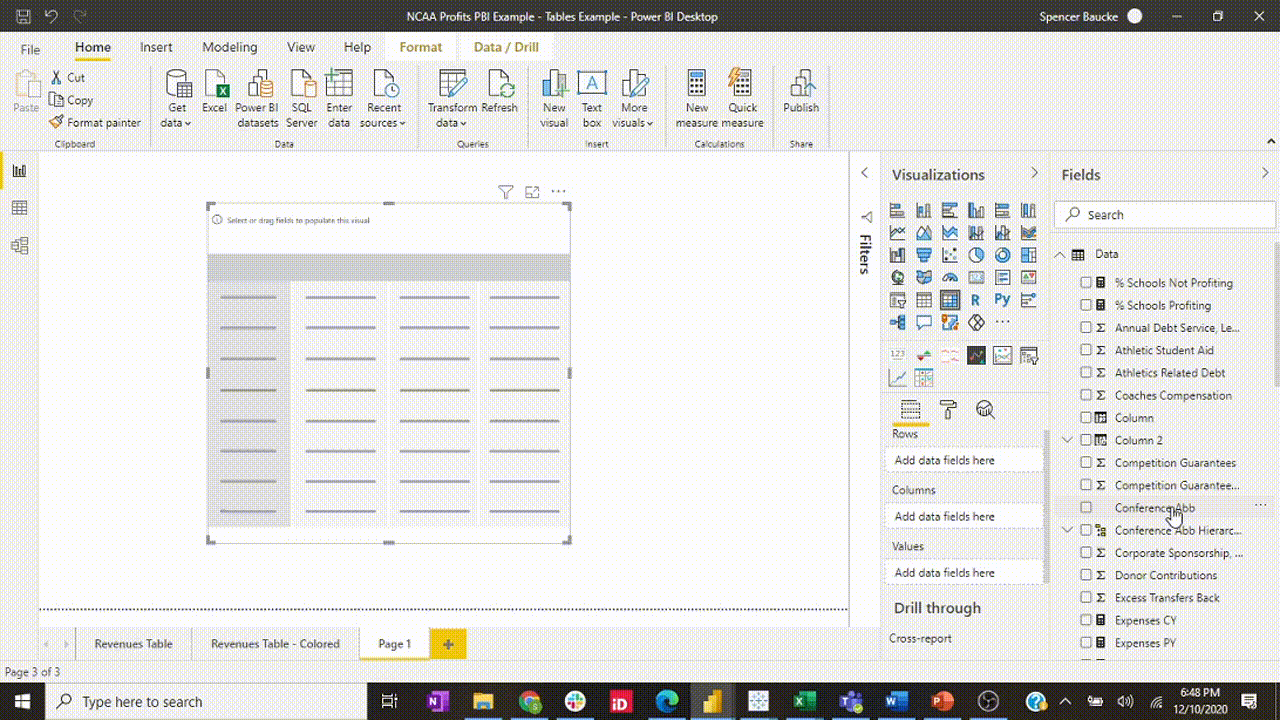Select the donut chart visualization

pos(1002,255)
